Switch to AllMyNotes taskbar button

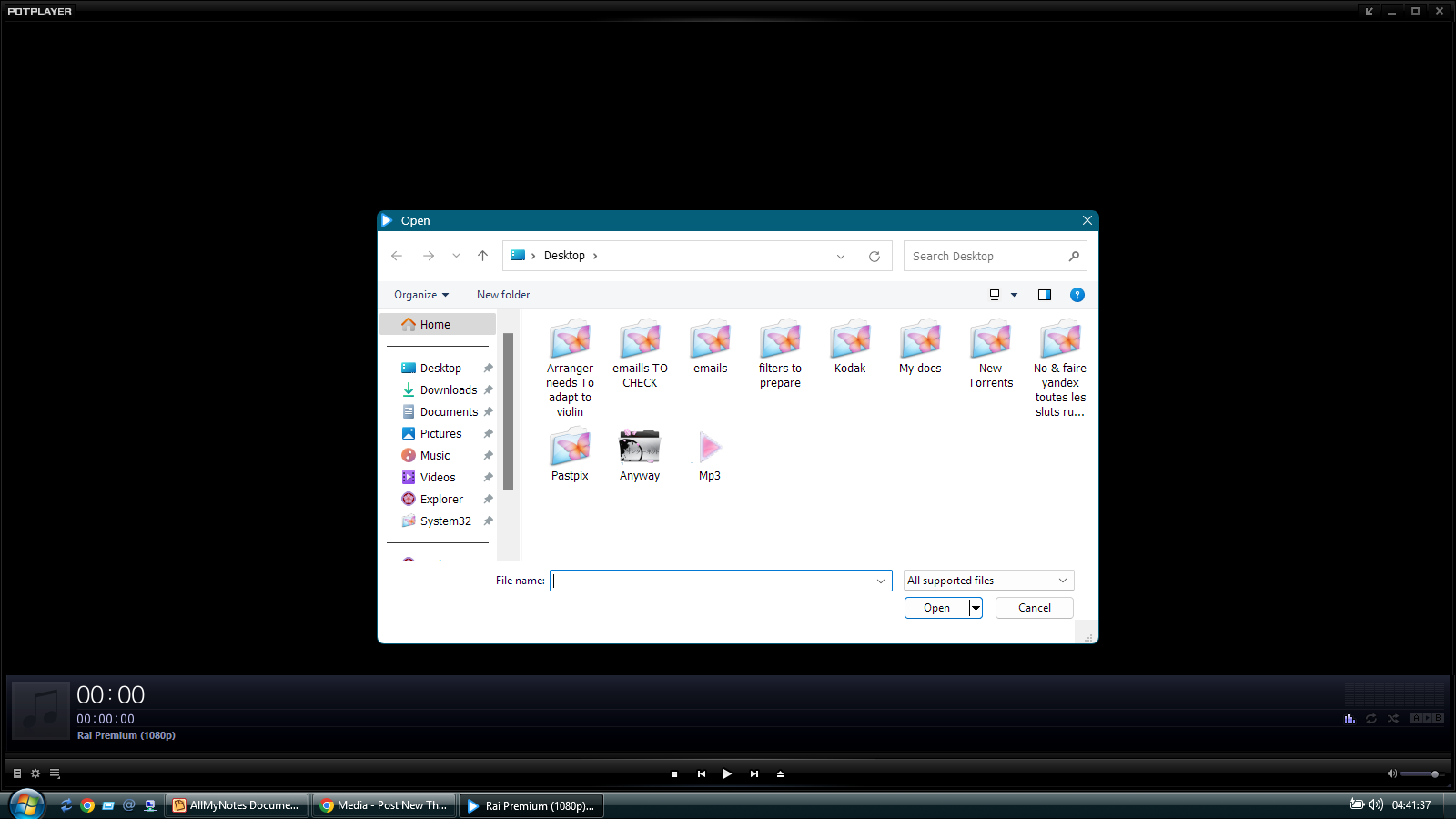tap(237, 805)
